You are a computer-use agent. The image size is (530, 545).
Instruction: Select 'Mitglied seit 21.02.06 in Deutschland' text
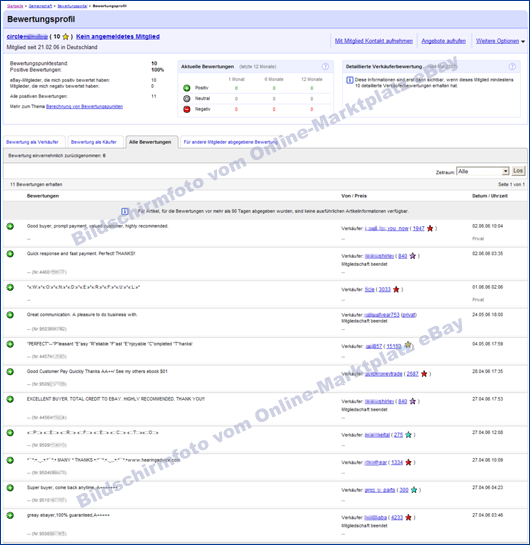[x=52, y=47]
